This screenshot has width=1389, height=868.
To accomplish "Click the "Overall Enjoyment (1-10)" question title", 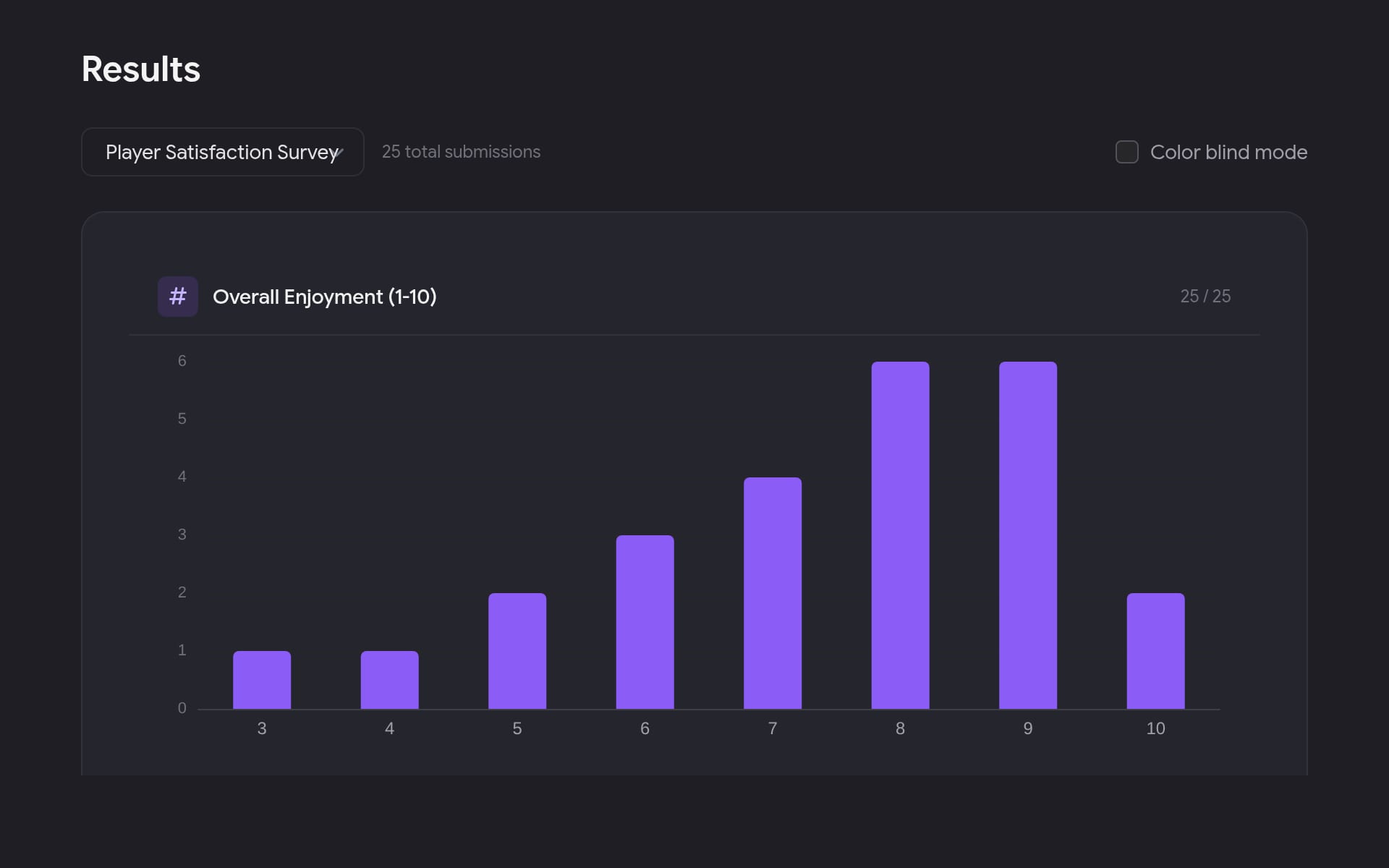I will pos(325,297).
